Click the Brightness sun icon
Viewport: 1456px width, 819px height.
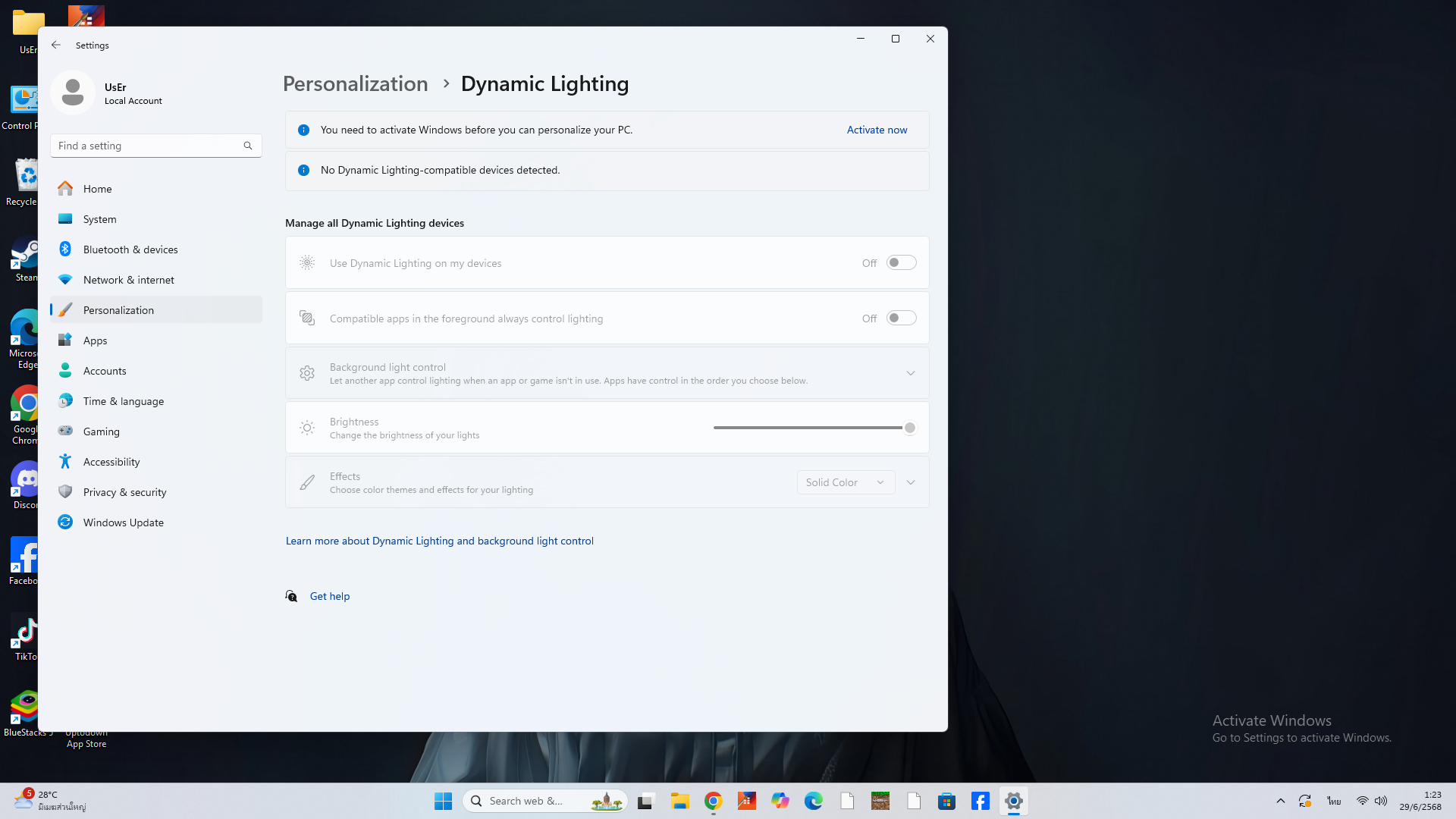tap(307, 428)
